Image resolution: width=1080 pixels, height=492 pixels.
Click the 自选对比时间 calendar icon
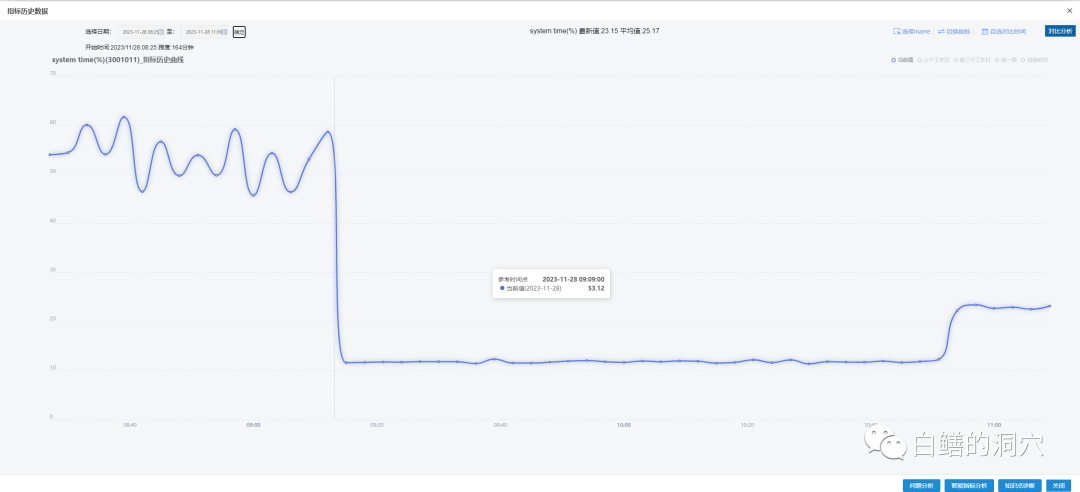pos(985,31)
